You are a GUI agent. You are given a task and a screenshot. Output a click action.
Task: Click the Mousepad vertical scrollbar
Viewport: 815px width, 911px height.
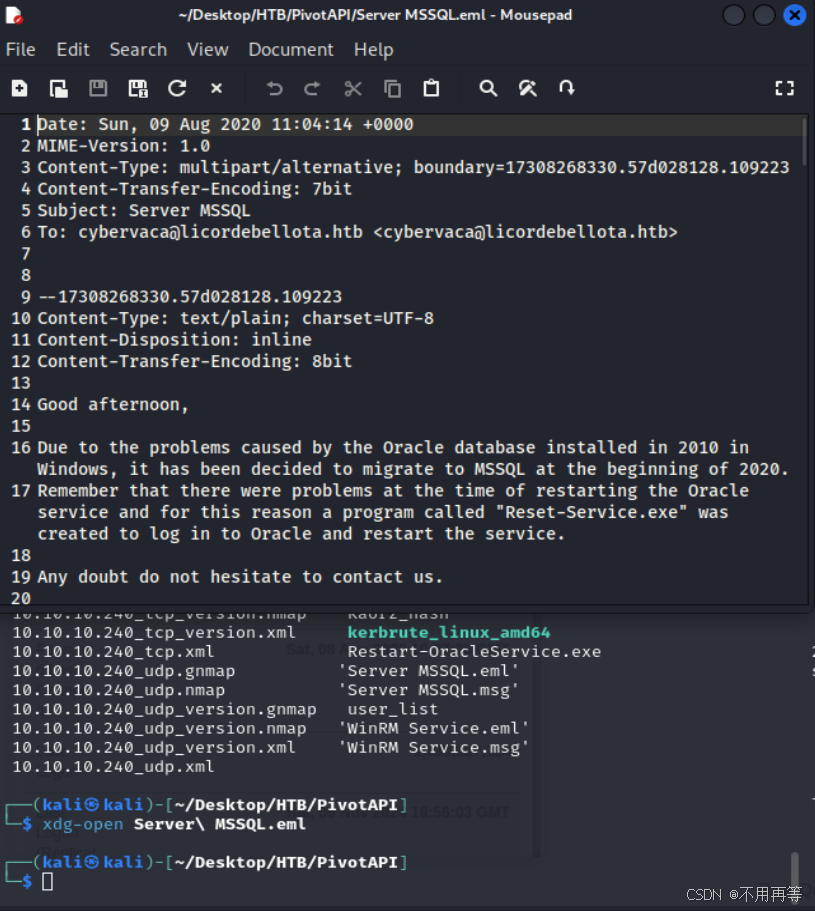804,142
